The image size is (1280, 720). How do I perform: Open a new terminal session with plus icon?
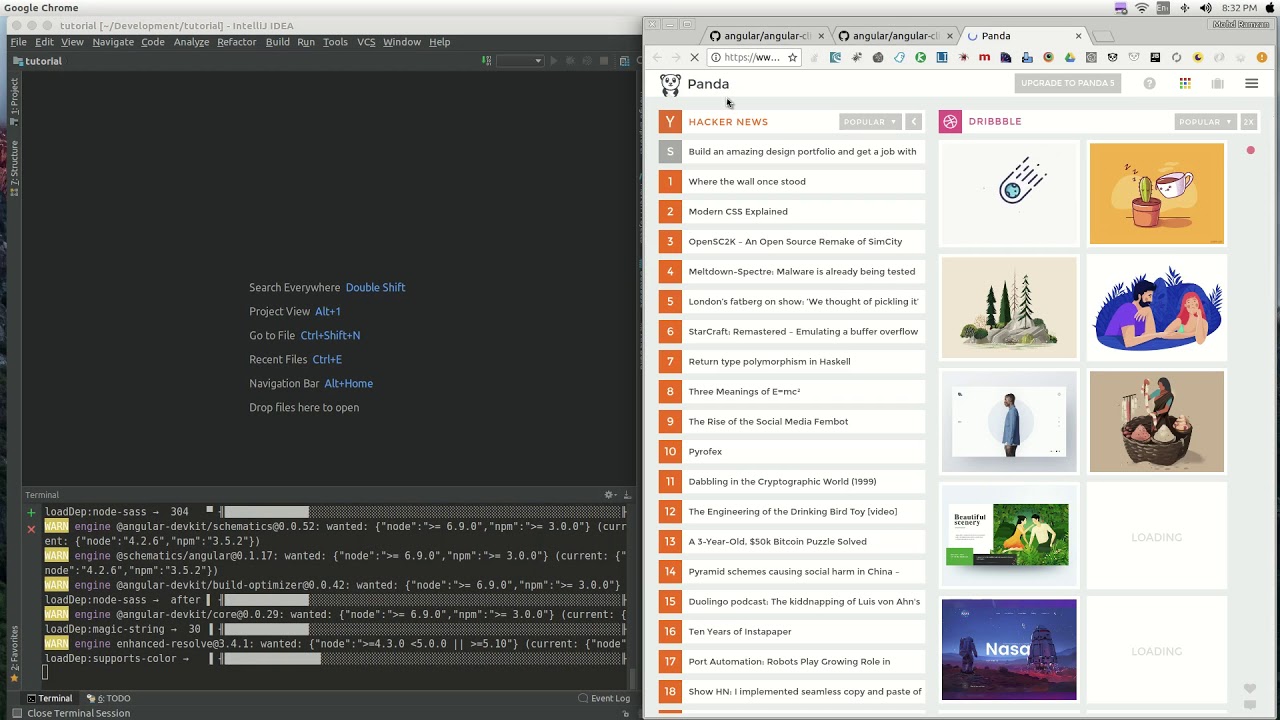(x=31, y=512)
